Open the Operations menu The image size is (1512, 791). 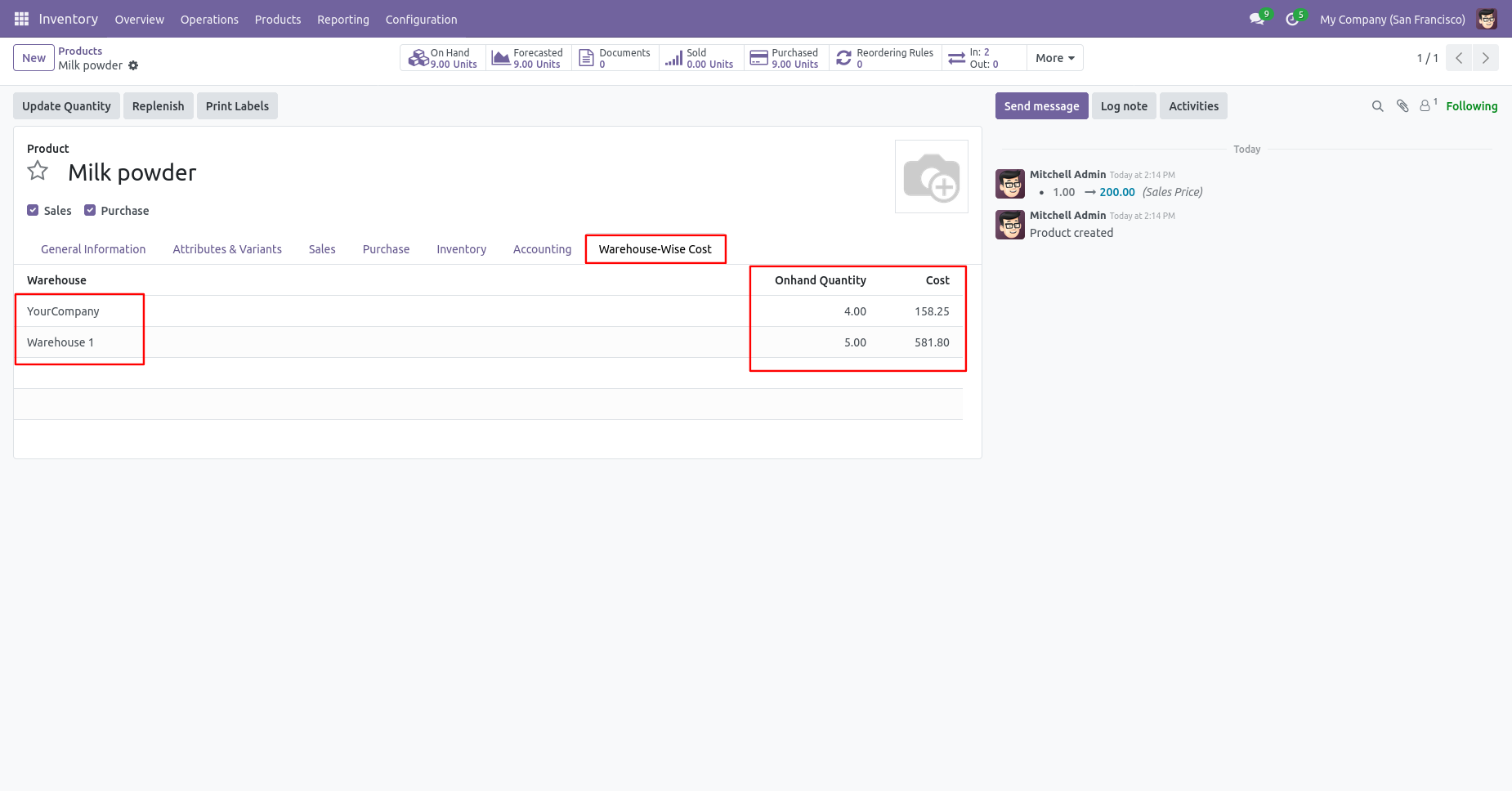[209, 19]
